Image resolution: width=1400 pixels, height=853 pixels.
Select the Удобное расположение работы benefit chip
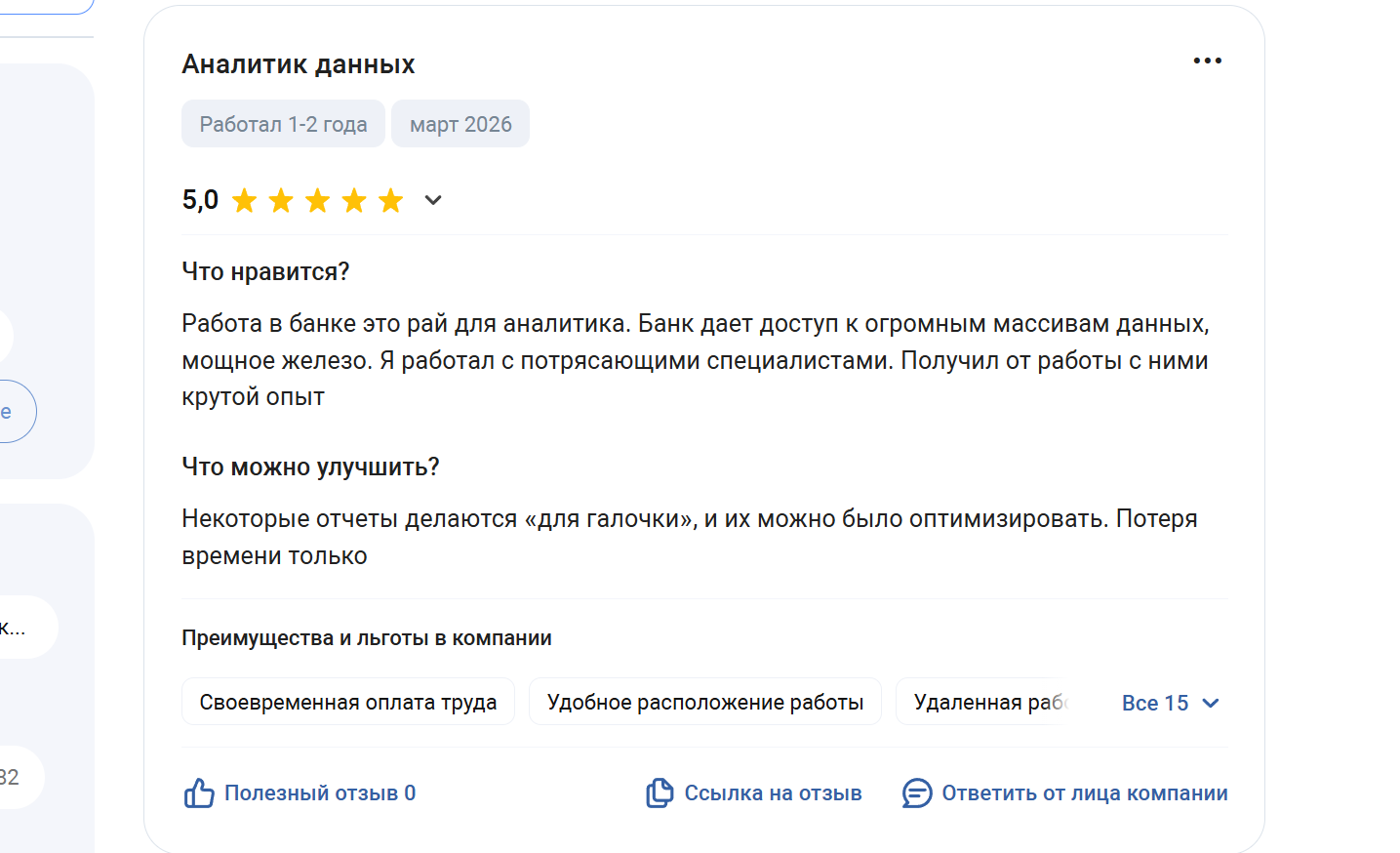tap(704, 702)
